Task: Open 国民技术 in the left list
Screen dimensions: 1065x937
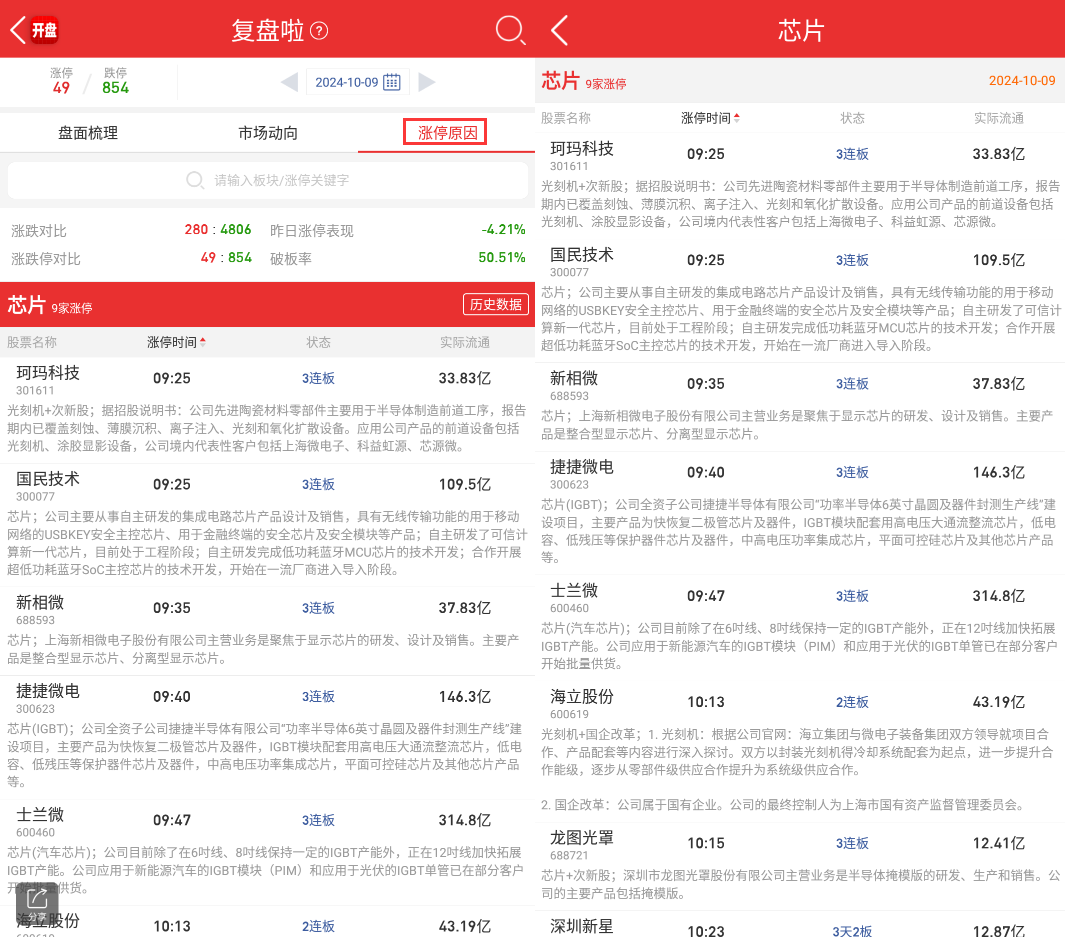Action: (48, 479)
